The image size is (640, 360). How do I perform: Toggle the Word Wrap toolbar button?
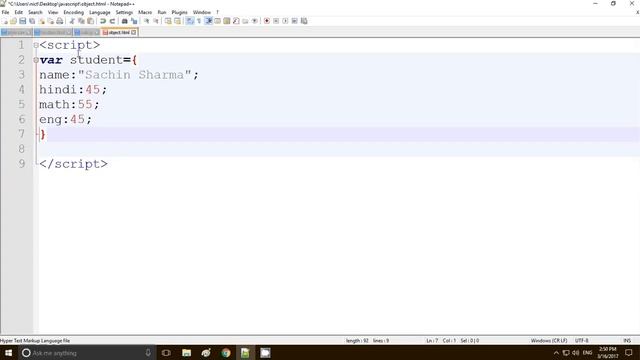coord(190,21)
